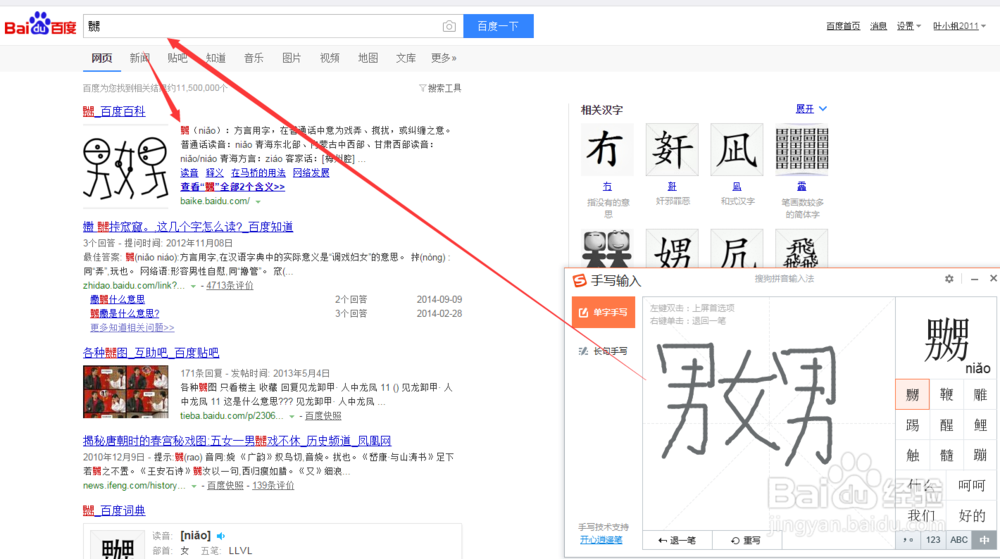Click the 笔画数较多的简体字 tile
The height and width of the screenshot is (559, 1000).
[802, 150]
